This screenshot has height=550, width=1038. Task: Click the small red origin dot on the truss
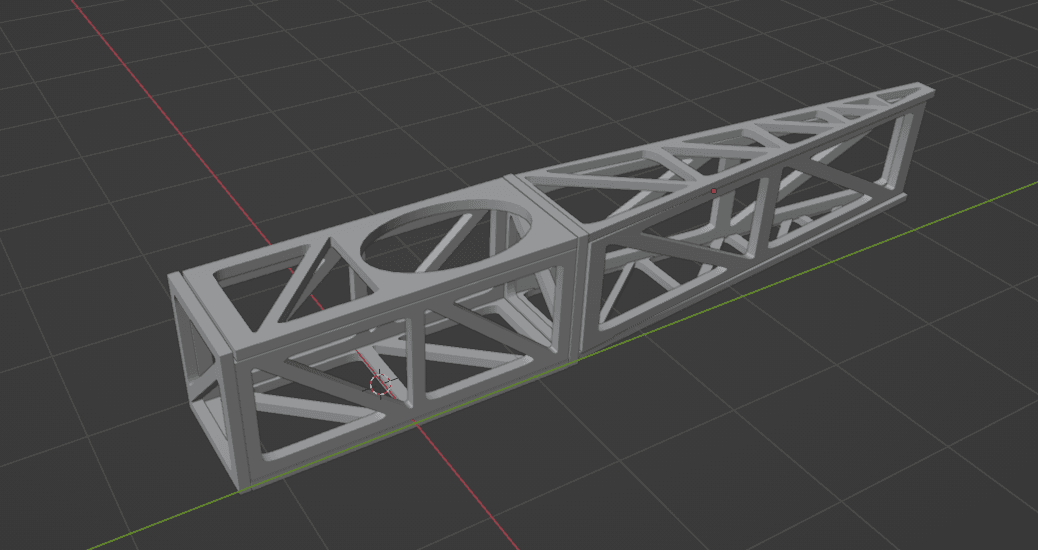[713, 190]
